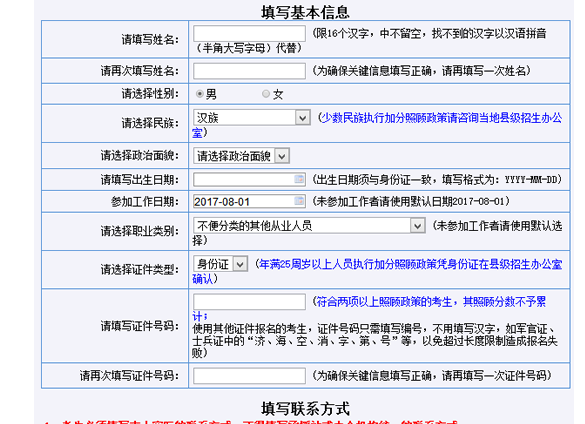Click the 参加工作日期 label
The height and width of the screenshot is (424, 585).
(x=145, y=202)
